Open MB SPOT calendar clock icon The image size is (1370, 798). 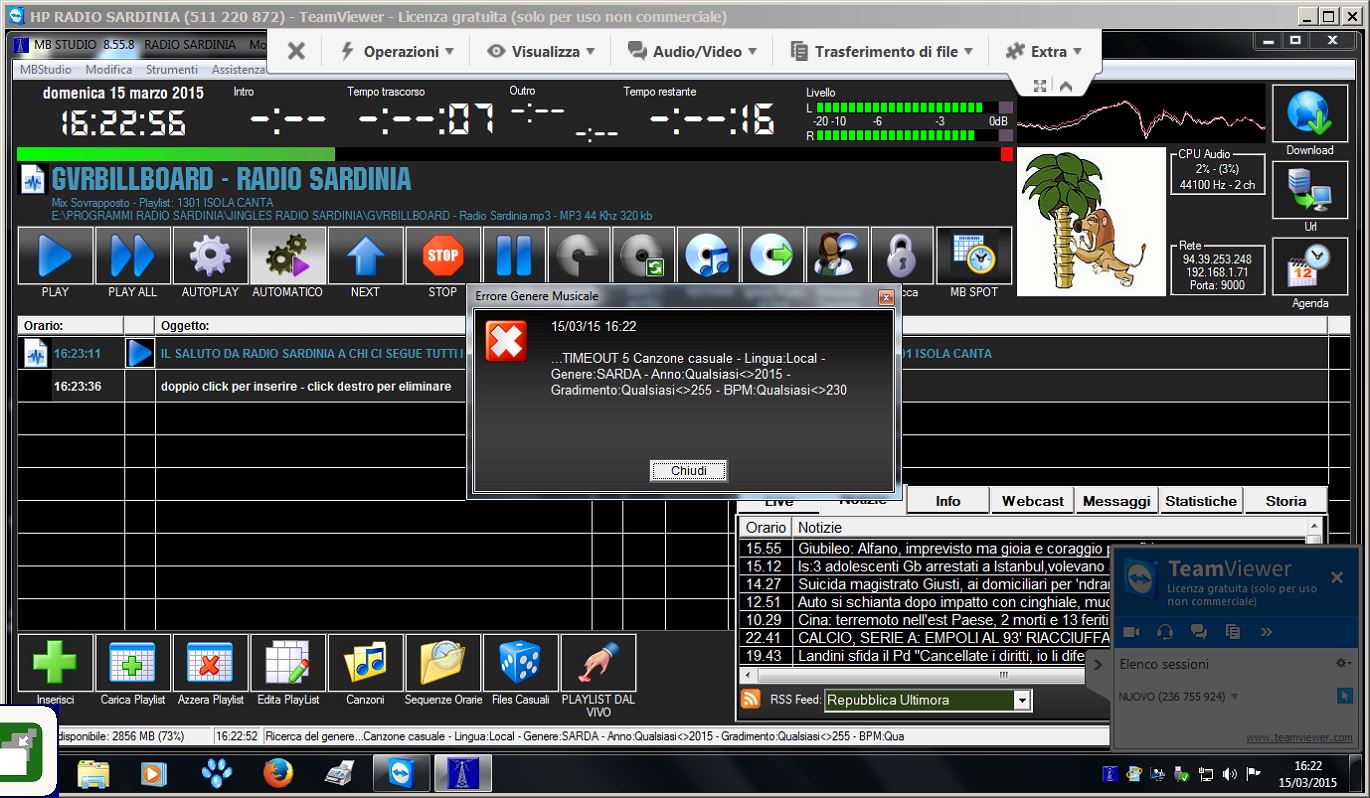tap(973, 256)
